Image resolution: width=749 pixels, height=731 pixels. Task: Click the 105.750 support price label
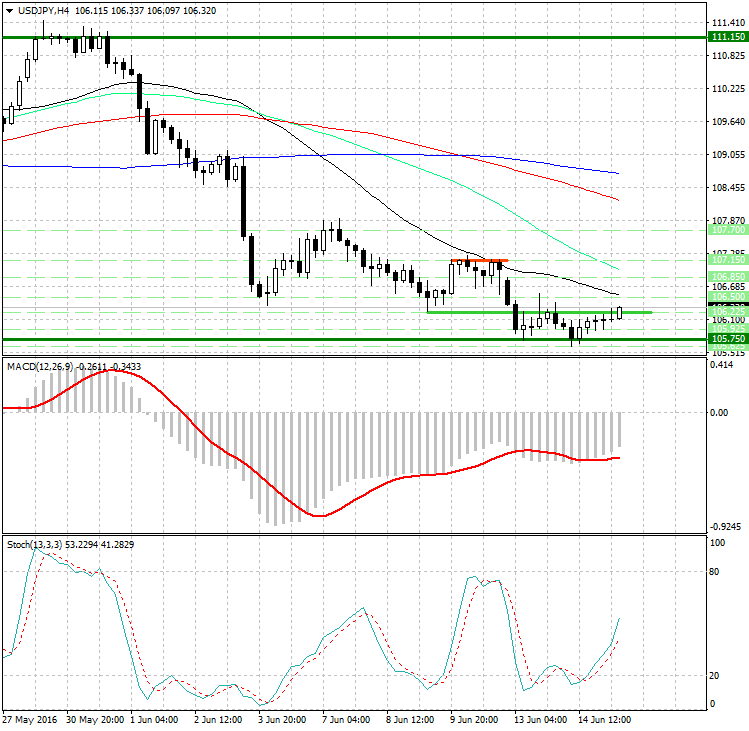coord(728,339)
